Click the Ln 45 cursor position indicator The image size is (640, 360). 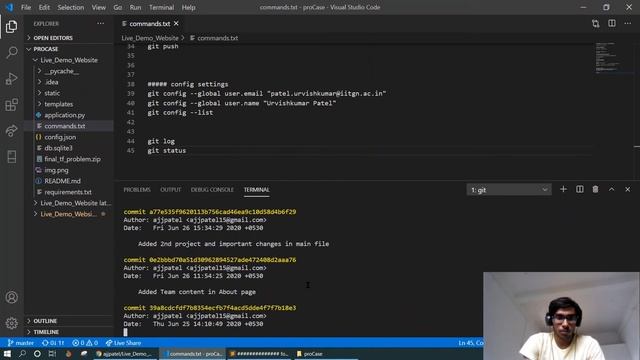tap(471, 343)
